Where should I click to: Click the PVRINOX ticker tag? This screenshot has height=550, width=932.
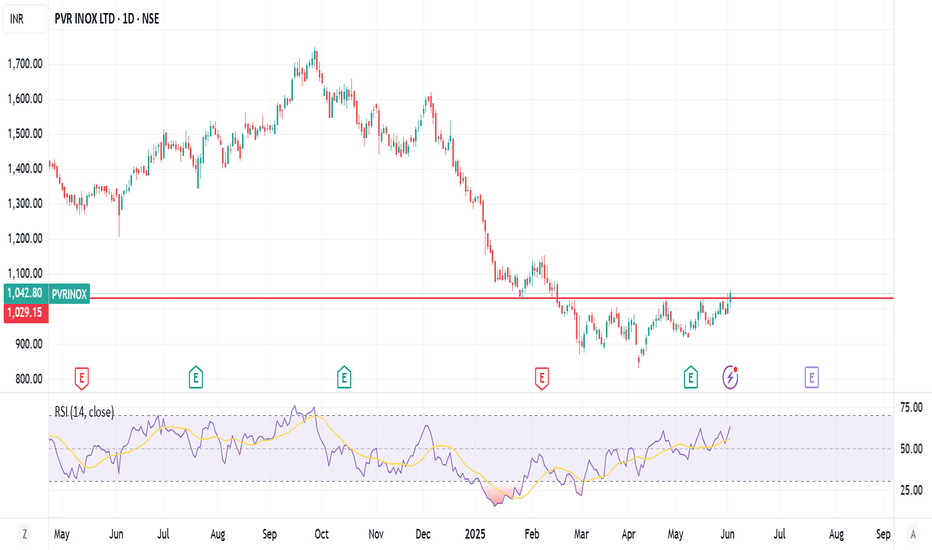pos(69,294)
